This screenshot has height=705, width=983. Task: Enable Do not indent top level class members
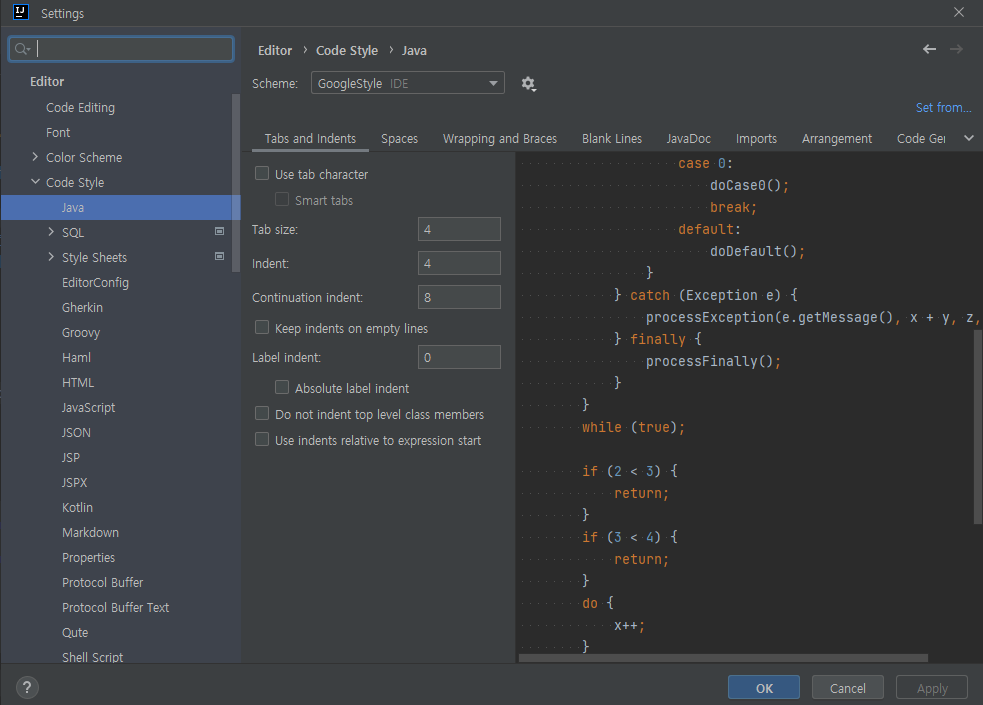click(x=262, y=413)
